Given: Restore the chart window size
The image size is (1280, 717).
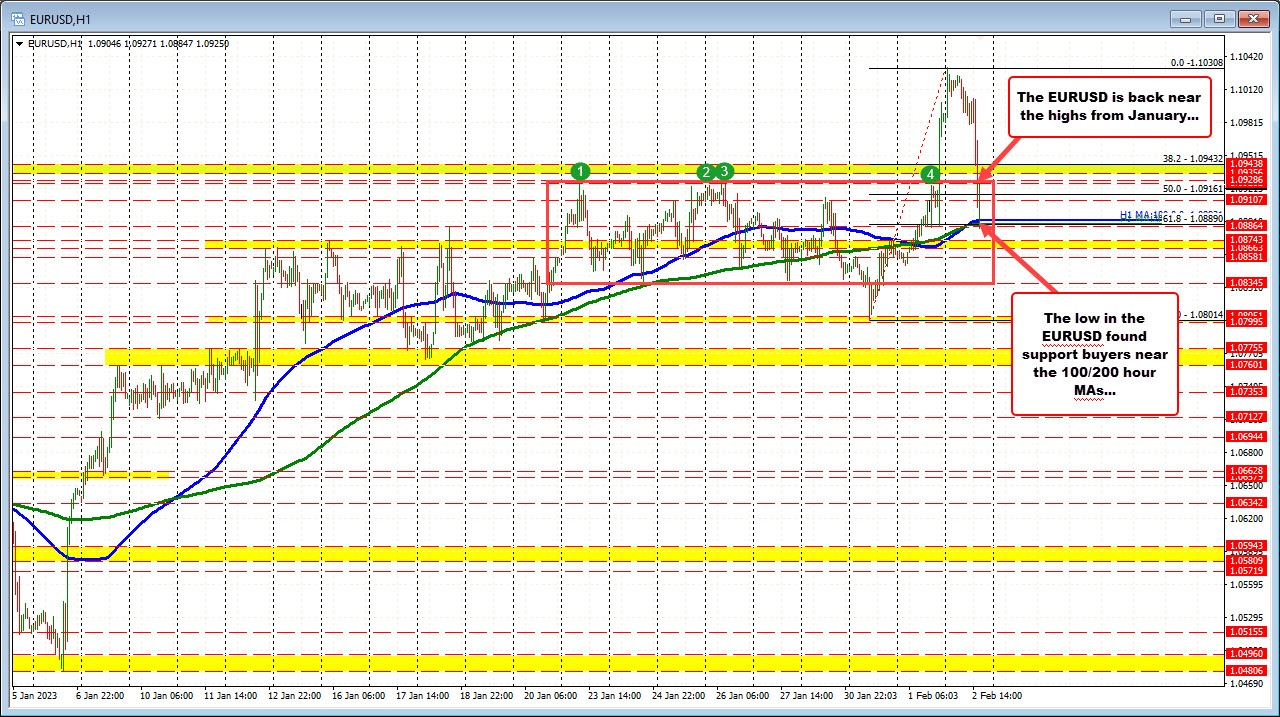Looking at the screenshot, I should 1219,17.
